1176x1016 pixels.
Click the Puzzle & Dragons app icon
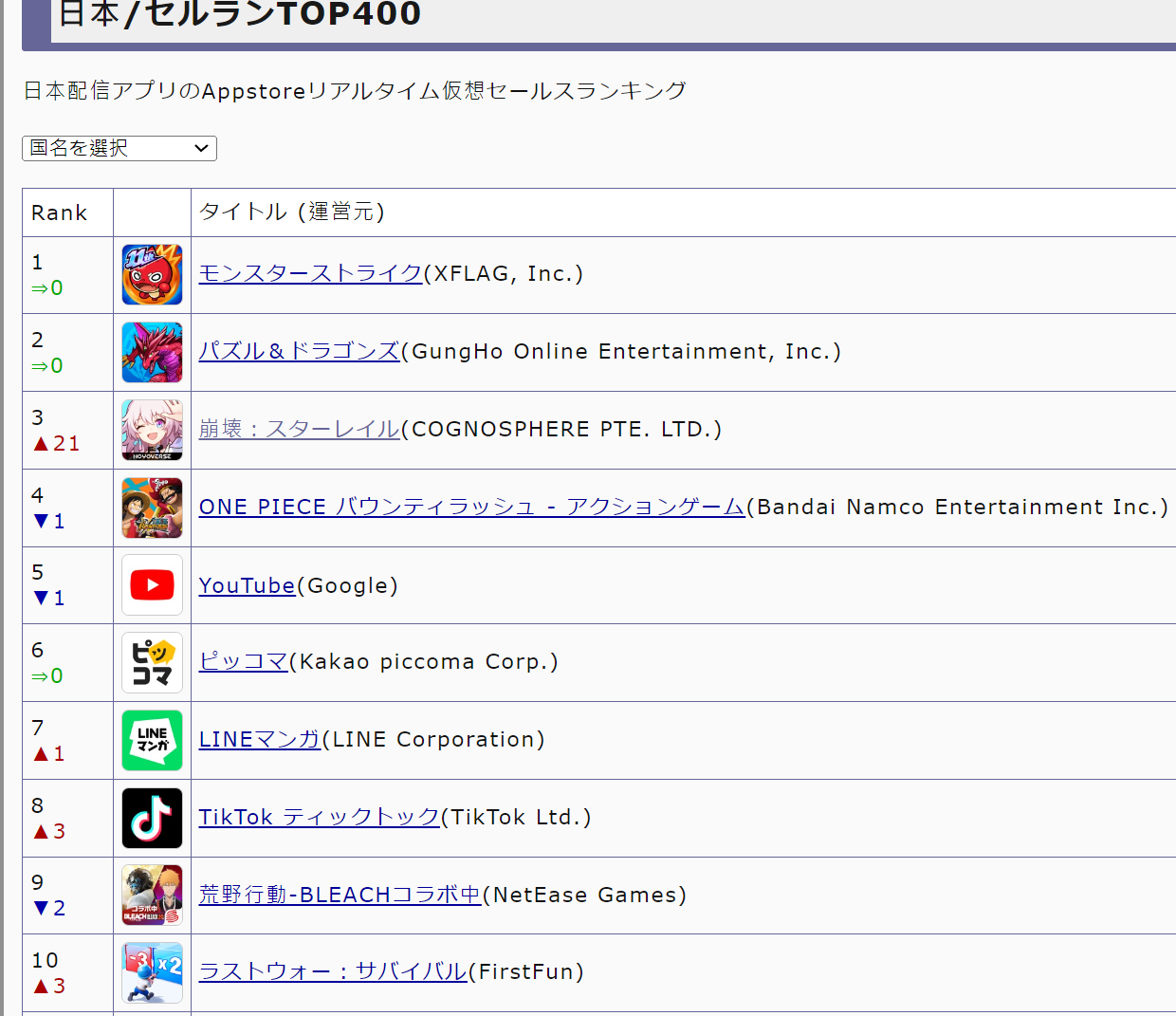[x=152, y=352]
